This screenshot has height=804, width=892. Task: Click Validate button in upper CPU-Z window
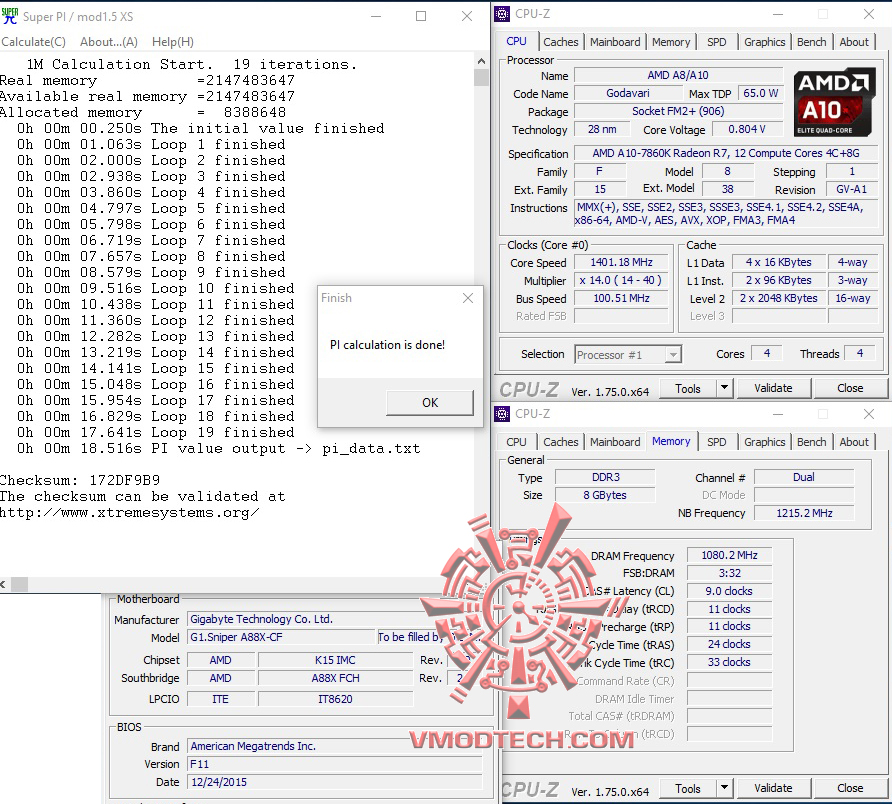pos(773,389)
